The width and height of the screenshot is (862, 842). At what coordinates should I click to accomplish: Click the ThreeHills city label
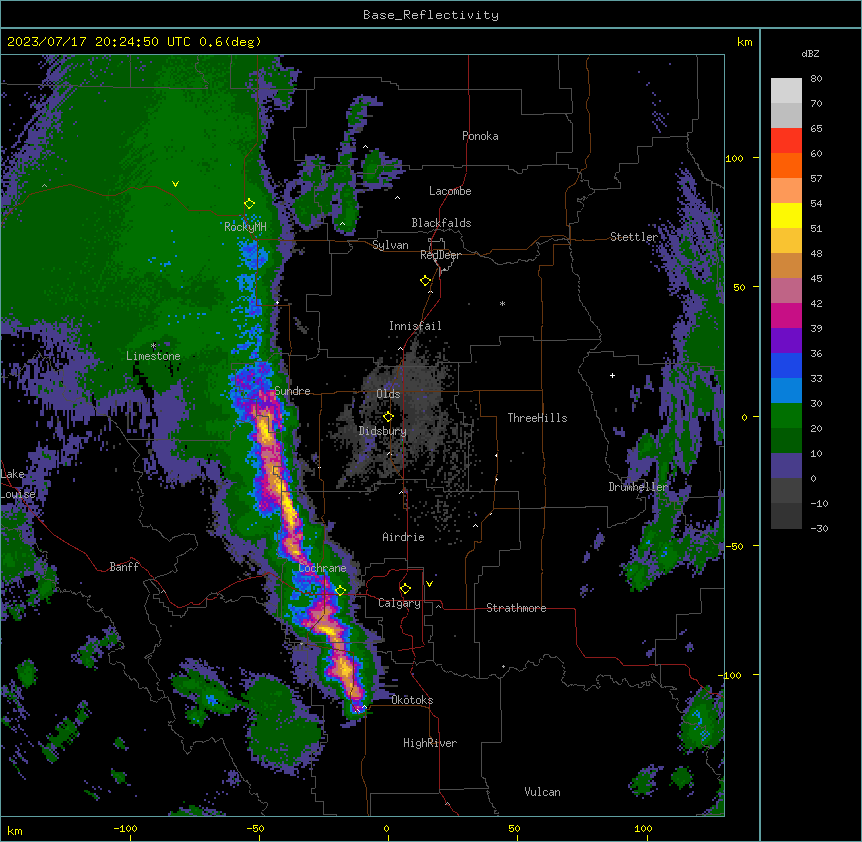pos(538,418)
